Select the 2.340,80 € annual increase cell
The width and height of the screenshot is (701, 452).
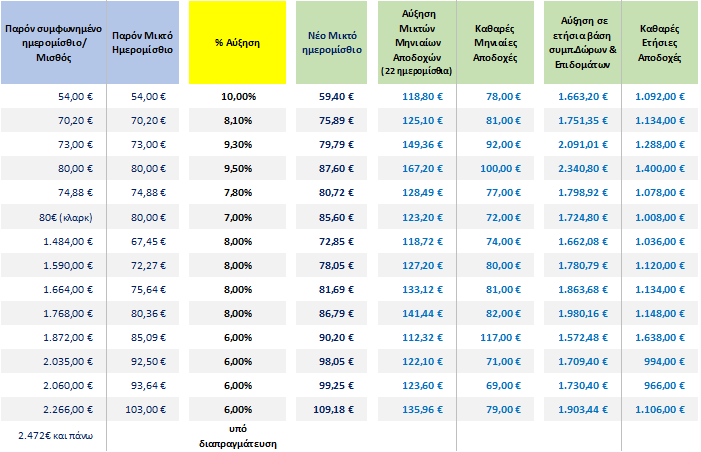[588, 168]
